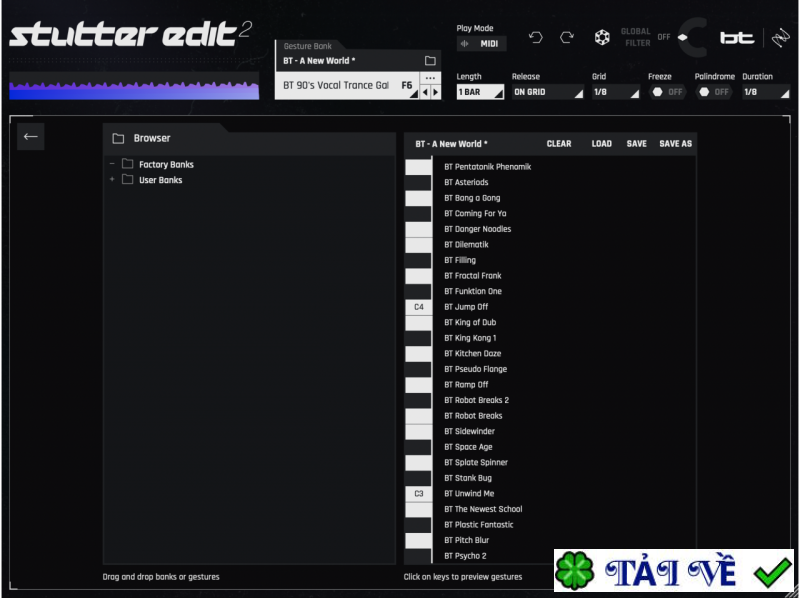Select the BT Funktion One gesture
800x598 pixels.
click(x=472, y=291)
